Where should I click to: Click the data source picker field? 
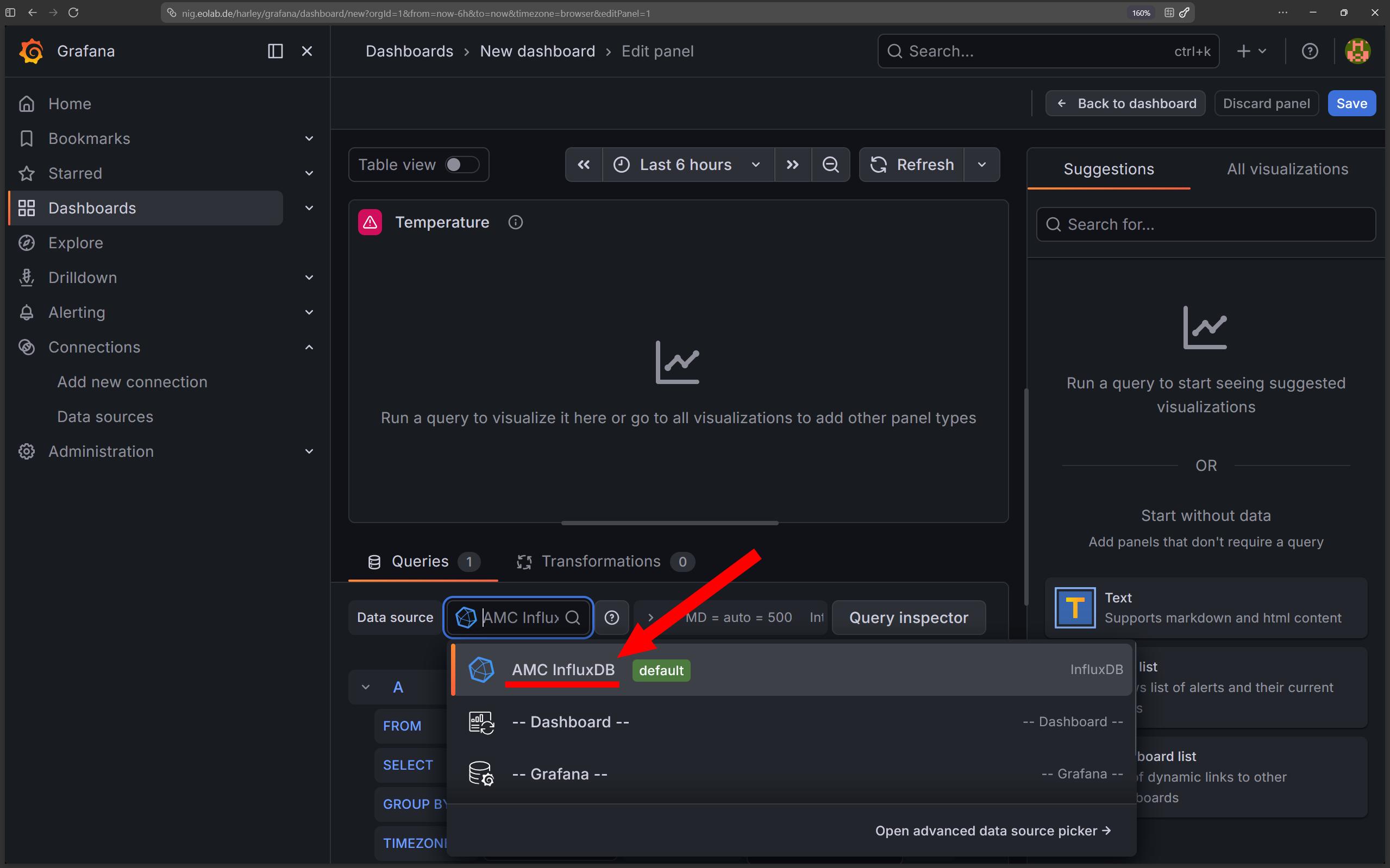point(518,618)
